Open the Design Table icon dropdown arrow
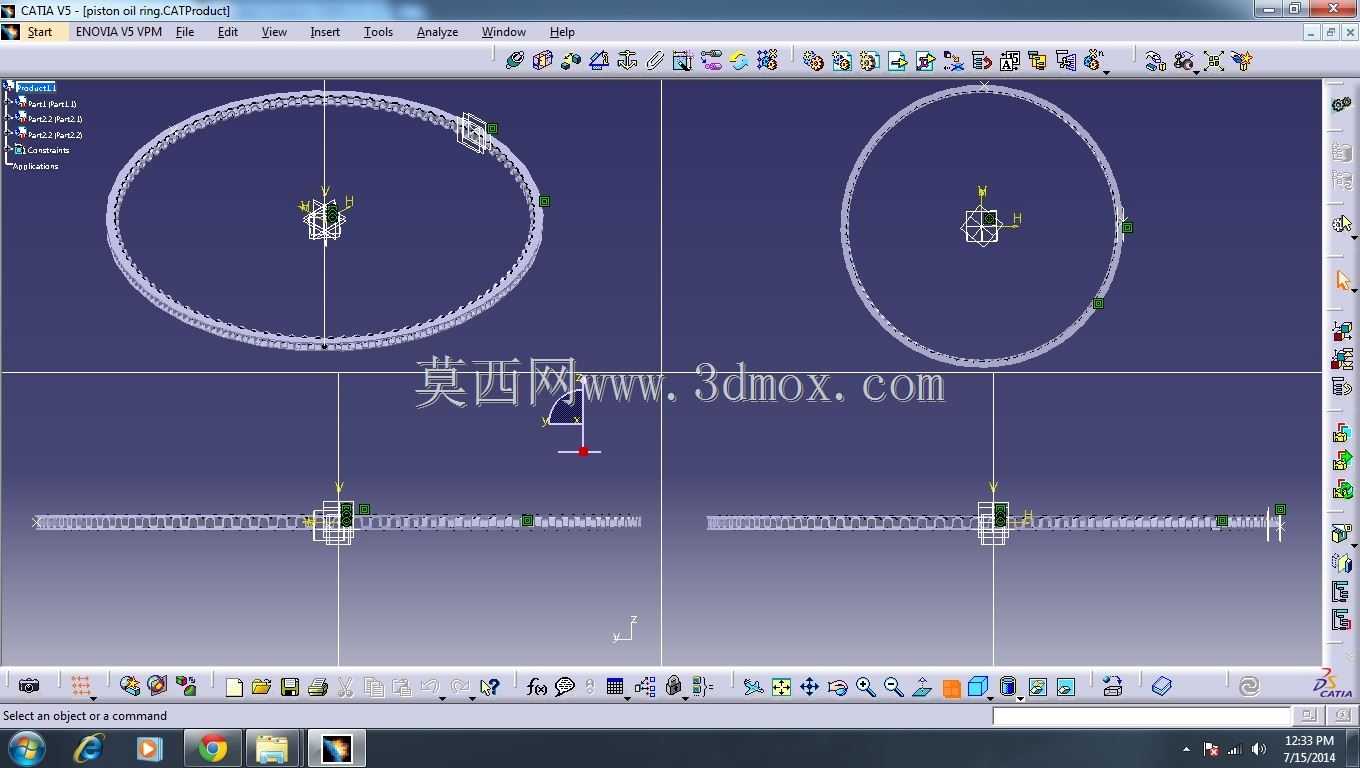 pyautogui.click(x=628, y=697)
